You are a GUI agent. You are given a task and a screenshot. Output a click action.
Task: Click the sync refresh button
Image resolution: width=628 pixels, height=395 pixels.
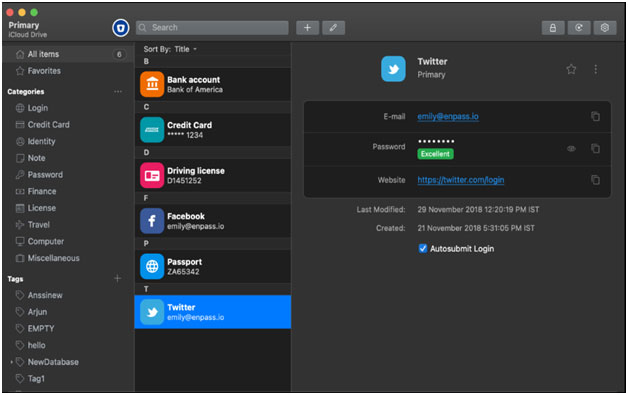pos(579,28)
